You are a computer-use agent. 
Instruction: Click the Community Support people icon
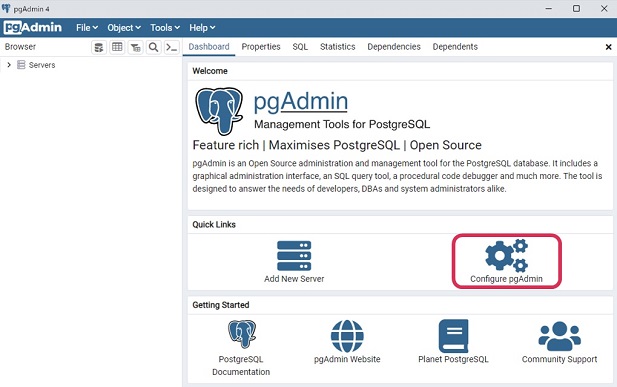coord(560,336)
